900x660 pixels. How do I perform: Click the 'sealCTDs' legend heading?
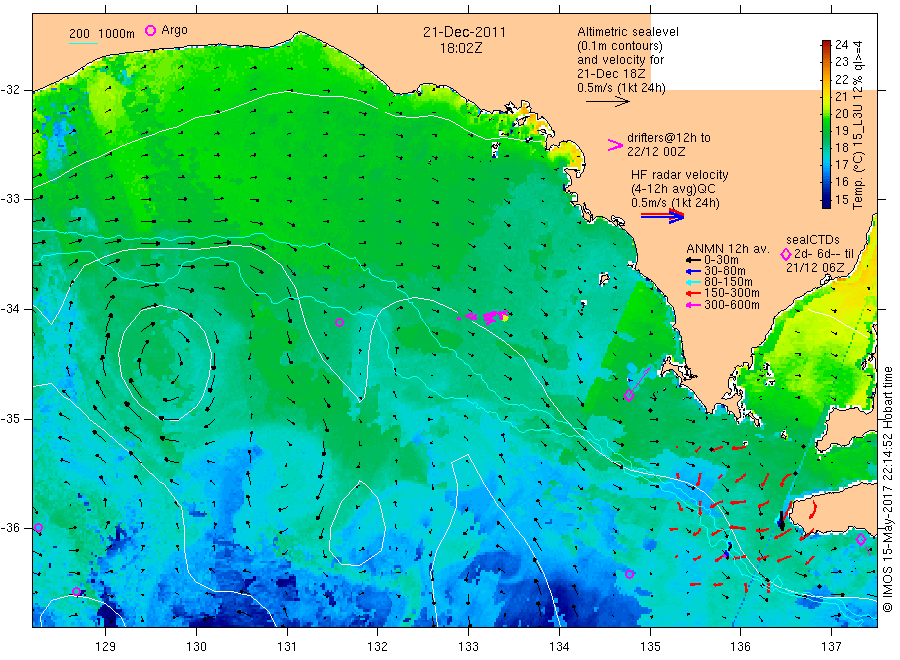(813, 240)
